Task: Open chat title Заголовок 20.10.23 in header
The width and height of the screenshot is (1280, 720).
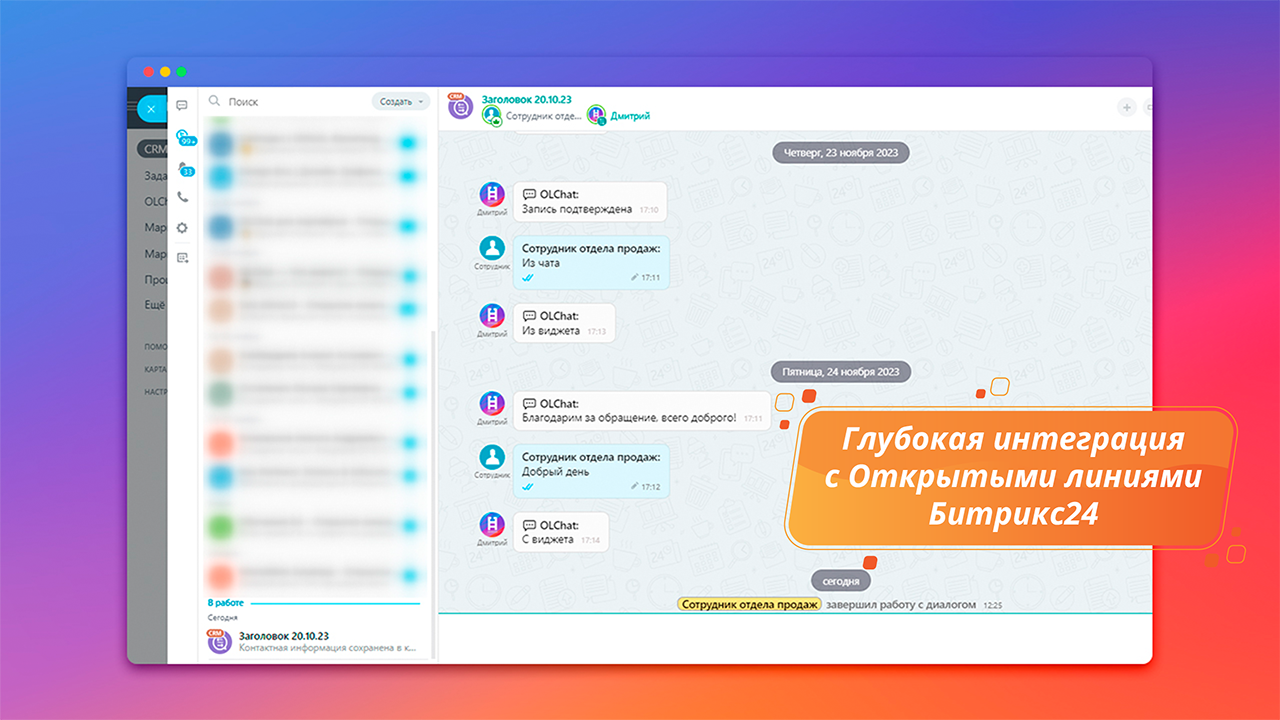Action: pyautogui.click(x=526, y=100)
